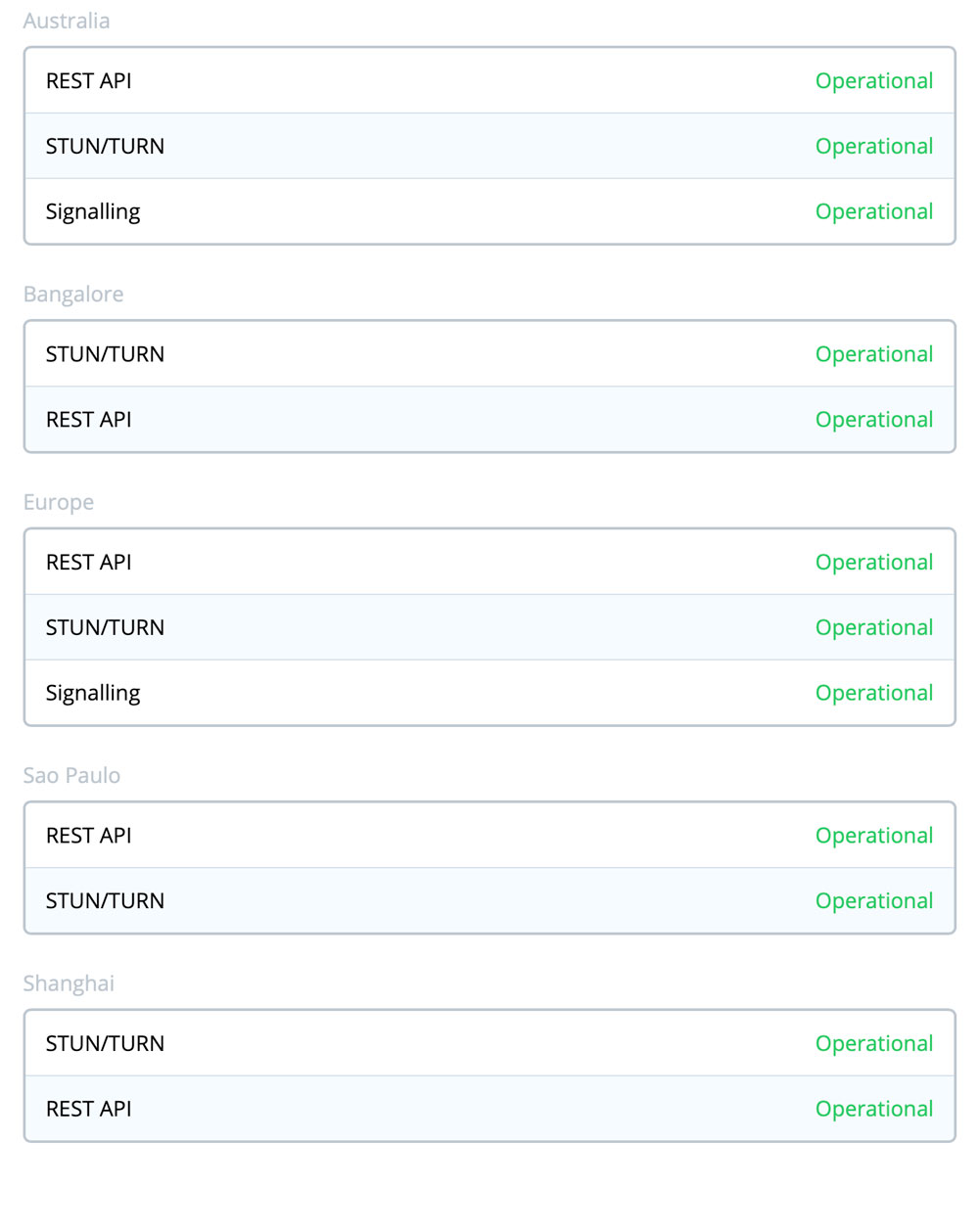Select REST API component under Europe

pos(88,562)
